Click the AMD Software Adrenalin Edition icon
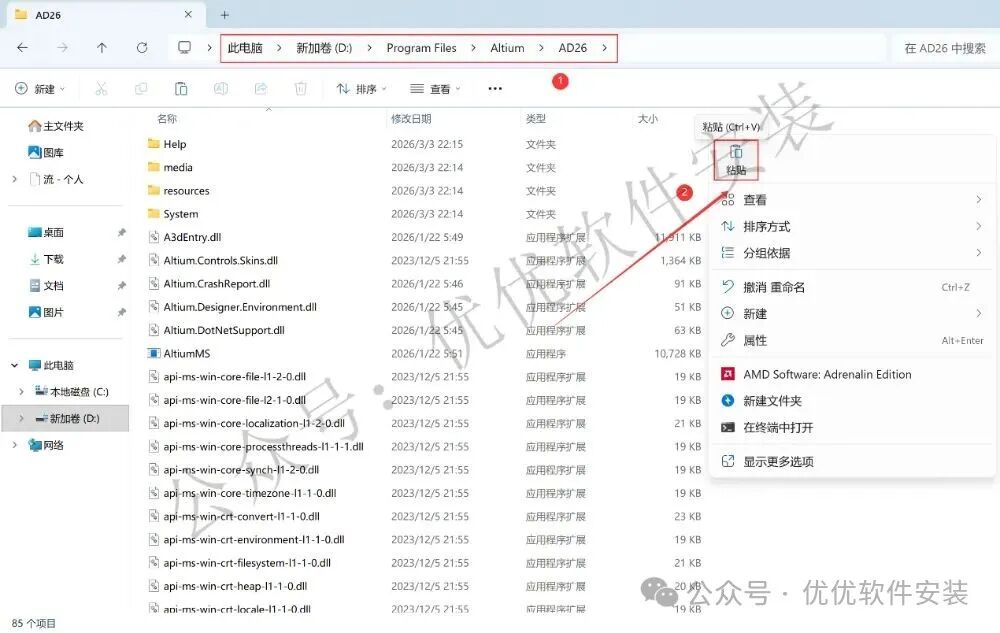Screen dimensions: 1000x633 click(x=728, y=374)
